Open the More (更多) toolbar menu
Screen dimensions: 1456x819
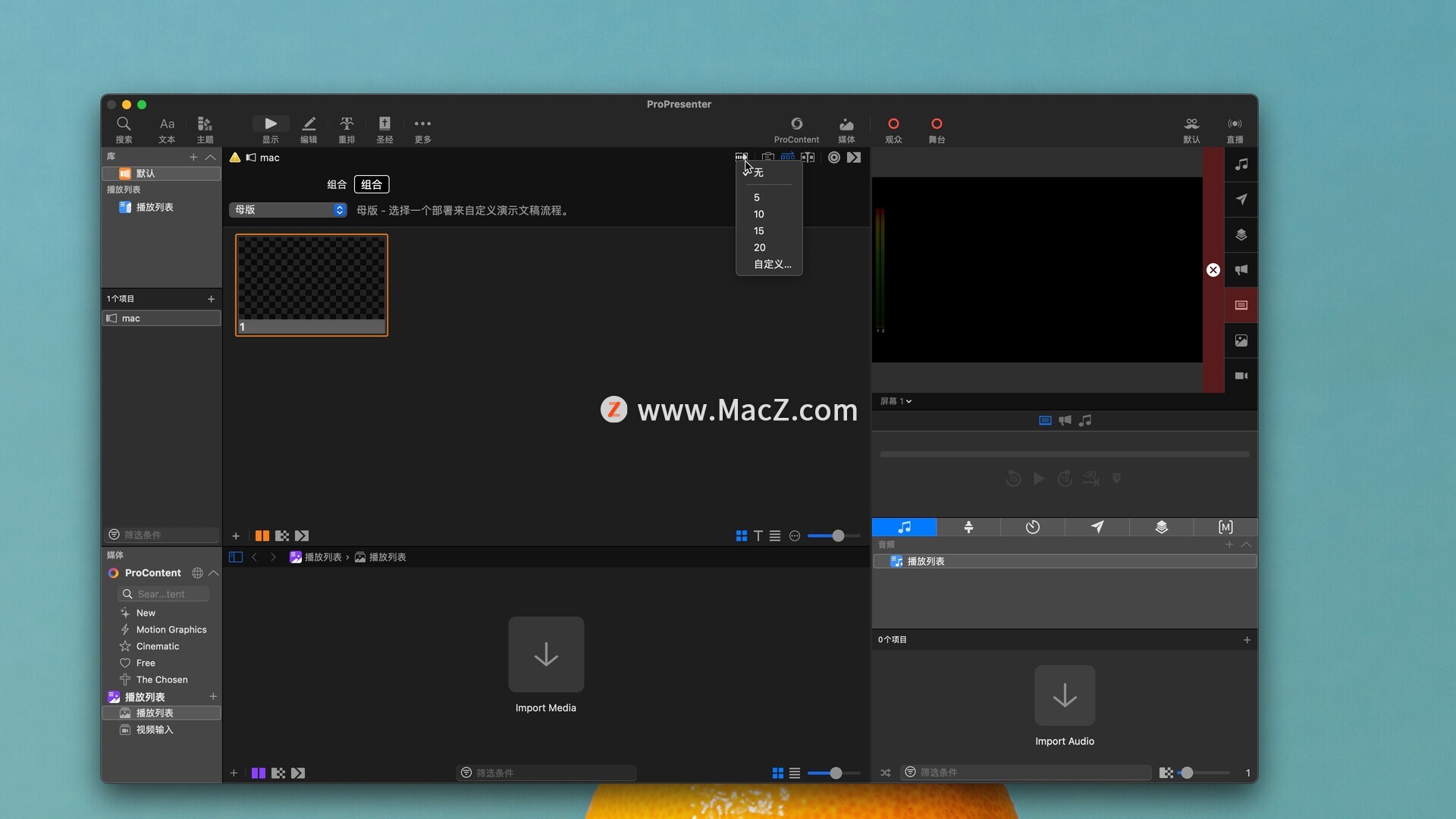422,129
